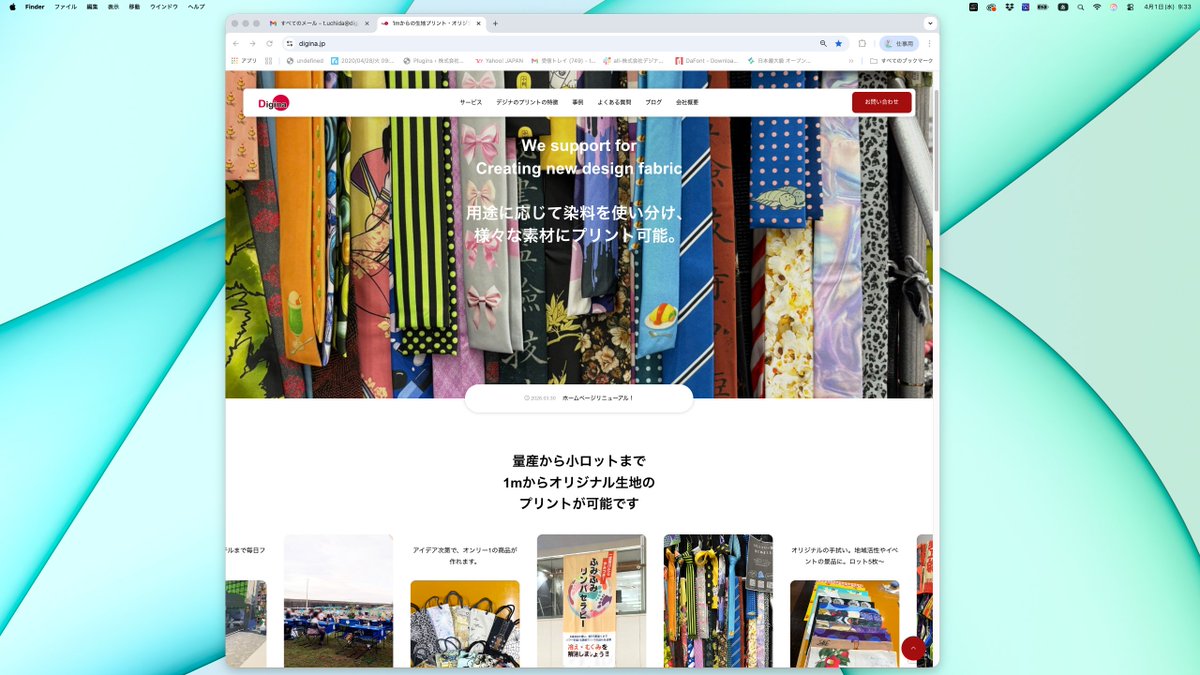Open the 編集 menu
The width and height of the screenshot is (1200, 675).
(x=92, y=6)
